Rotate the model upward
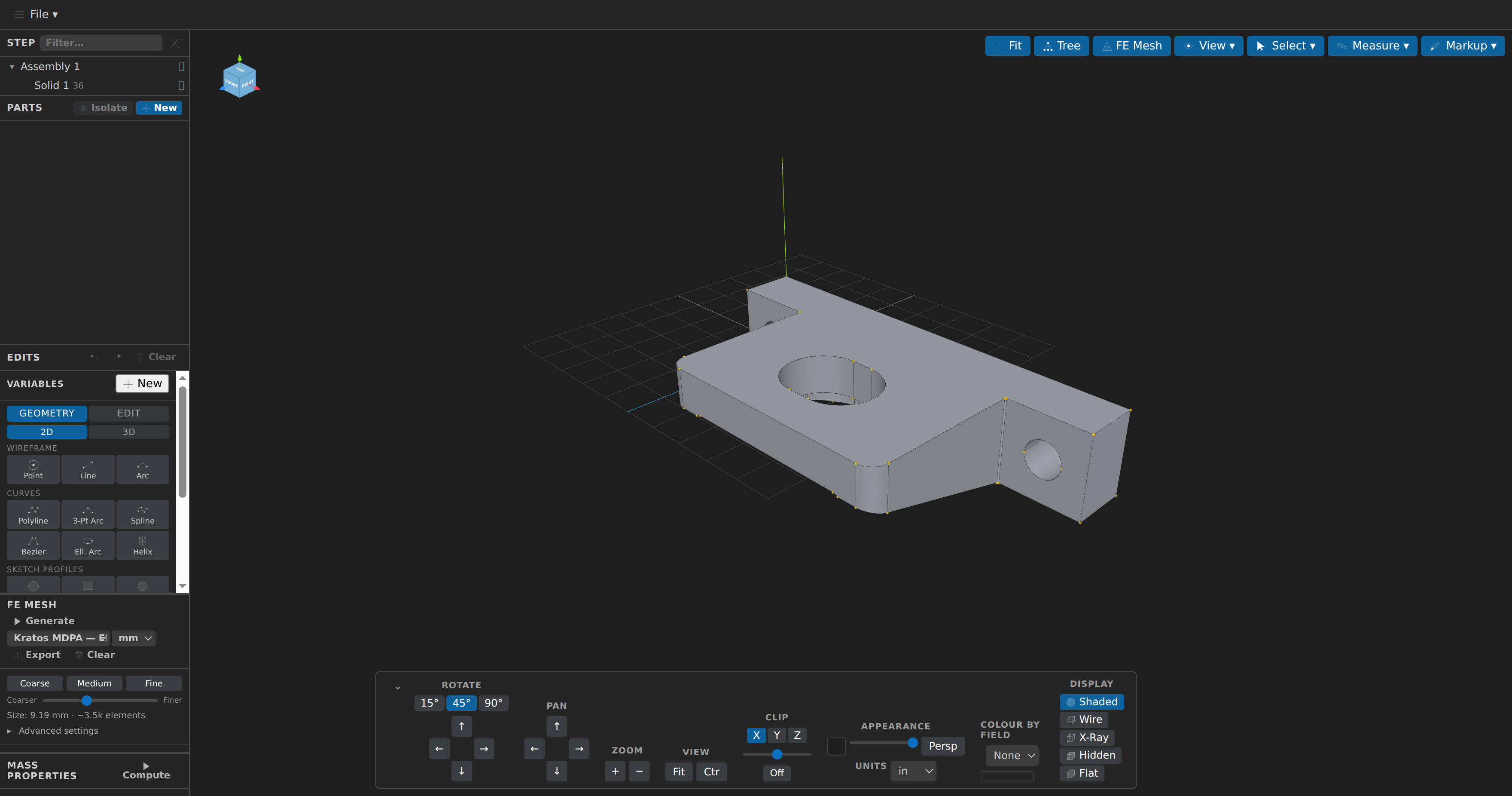Viewport: 1512px width, 796px height. pyautogui.click(x=461, y=726)
